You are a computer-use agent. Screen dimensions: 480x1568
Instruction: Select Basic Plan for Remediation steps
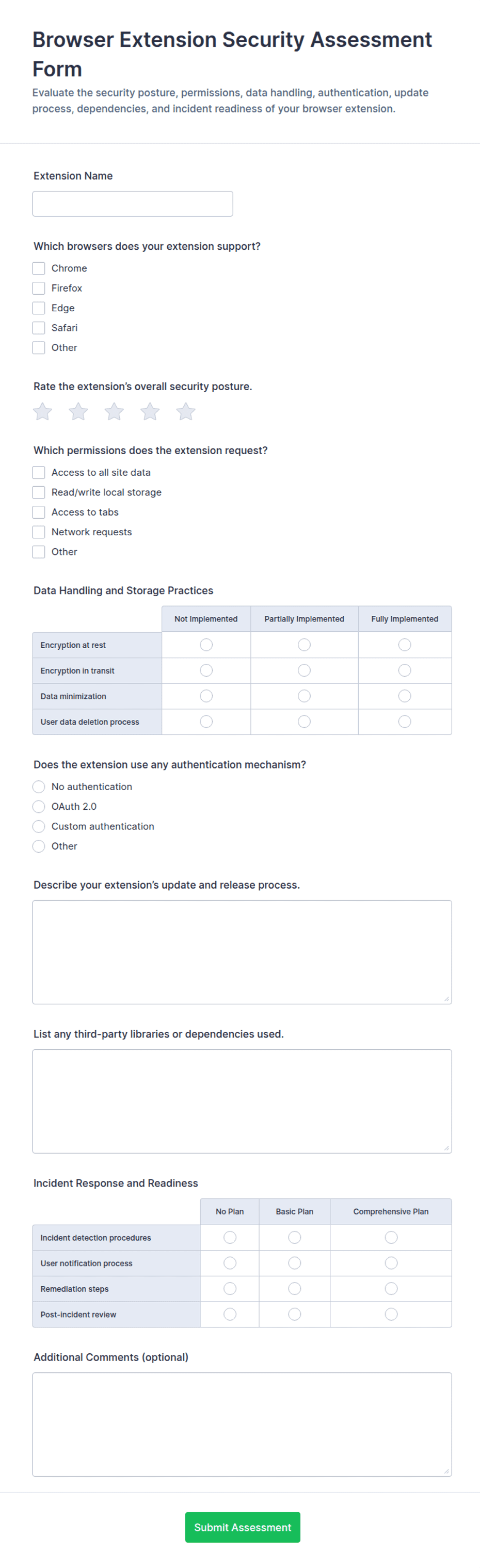(x=294, y=1289)
